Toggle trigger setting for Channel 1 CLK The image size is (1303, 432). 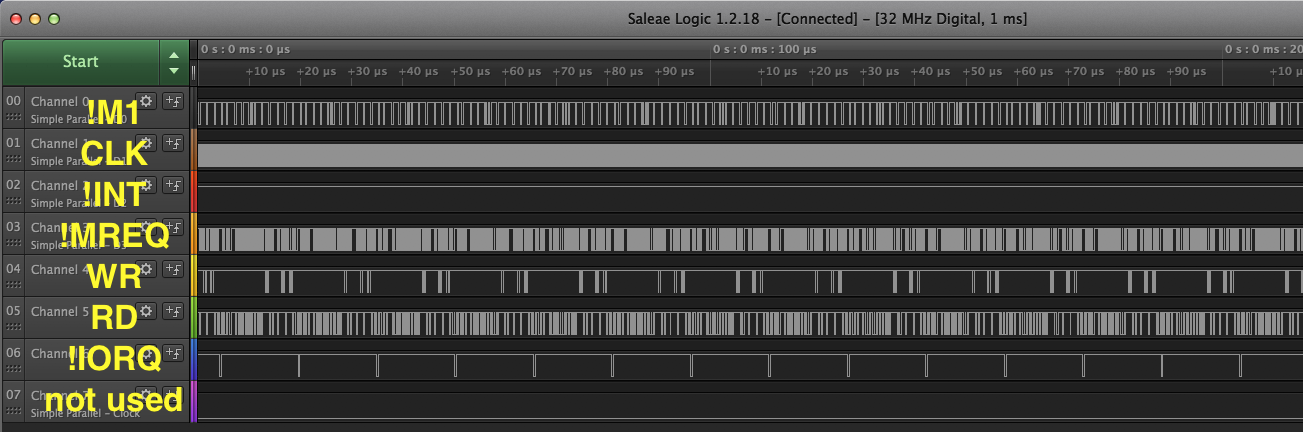pos(173,143)
